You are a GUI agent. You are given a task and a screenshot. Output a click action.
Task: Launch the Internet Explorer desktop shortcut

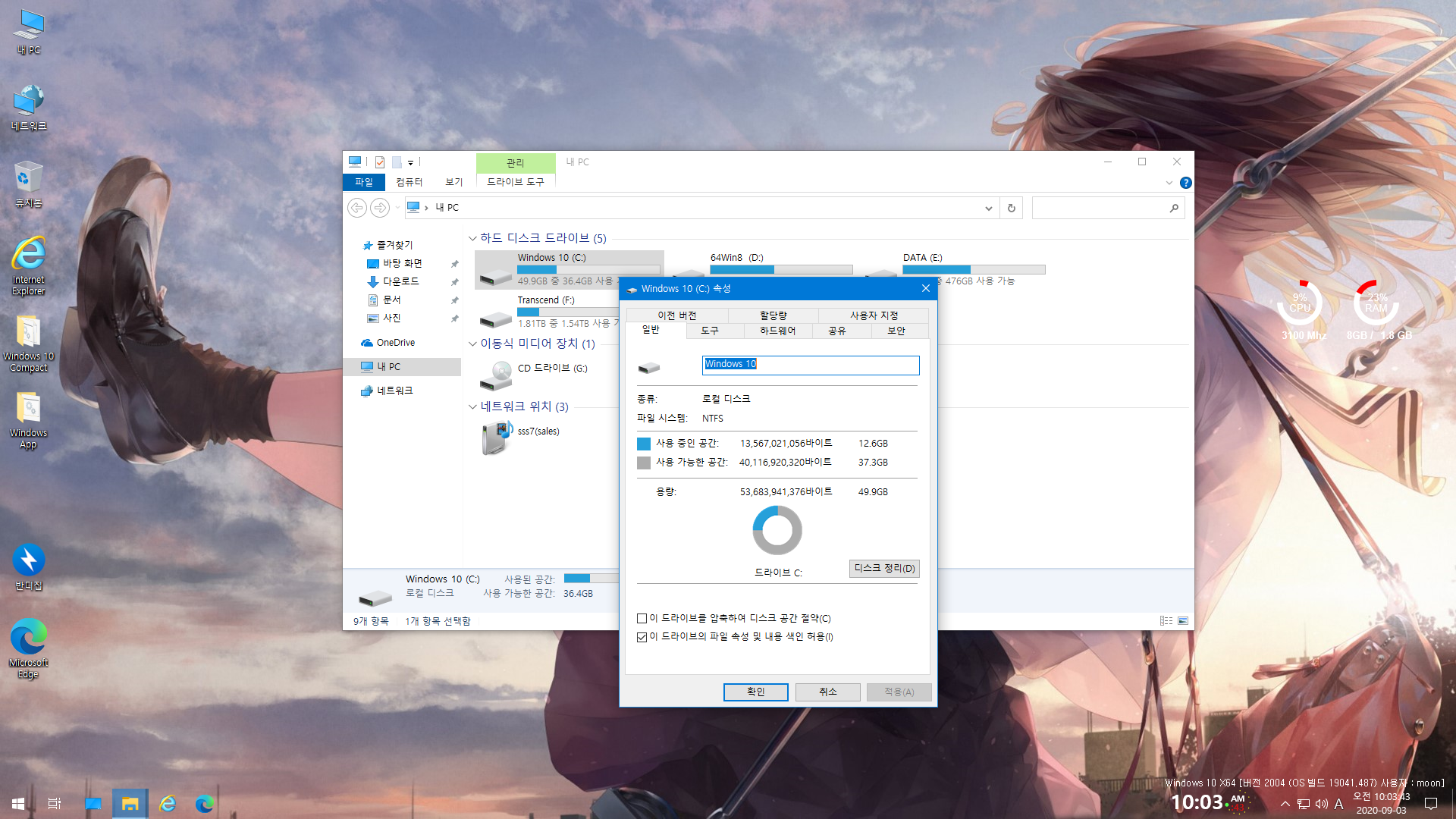[29, 265]
